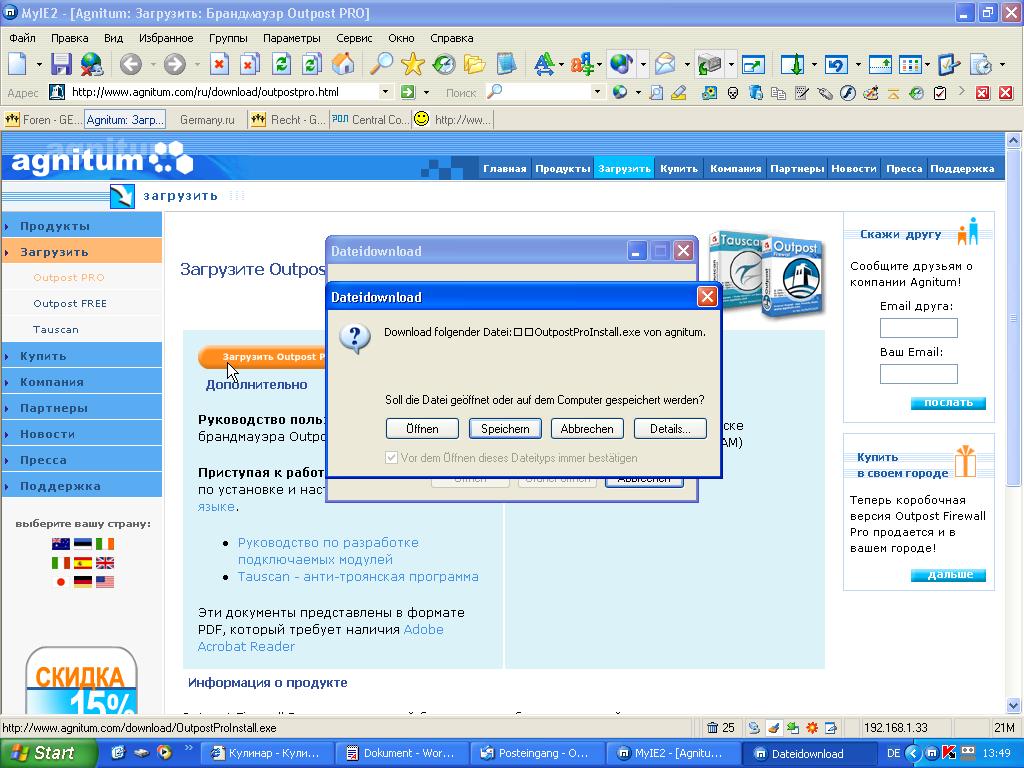Click the Öffnen button in dialog
Image resolution: width=1024 pixels, height=768 pixels.
(422, 429)
